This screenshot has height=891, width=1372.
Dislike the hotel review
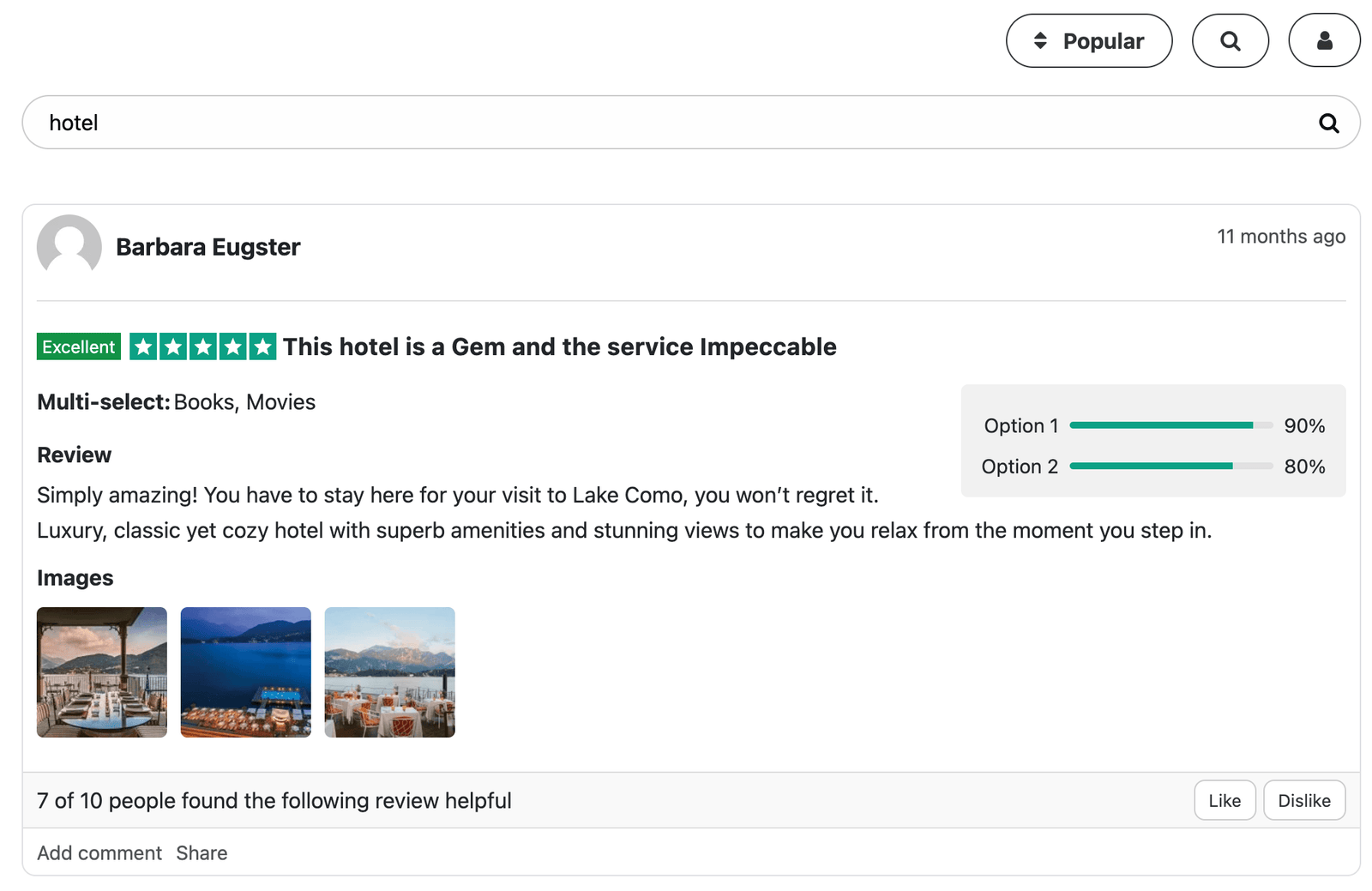[x=1303, y=800]
